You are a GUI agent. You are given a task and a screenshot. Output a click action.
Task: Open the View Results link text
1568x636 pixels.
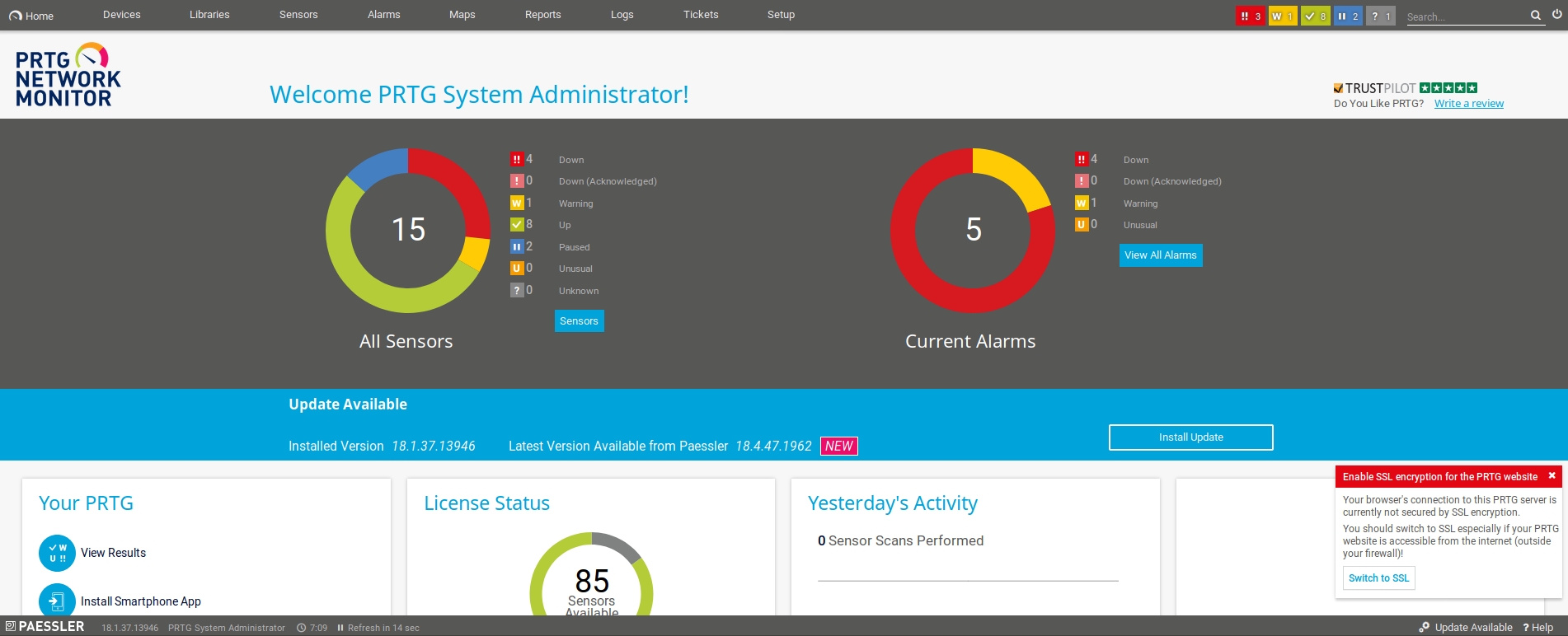point(114,553)
